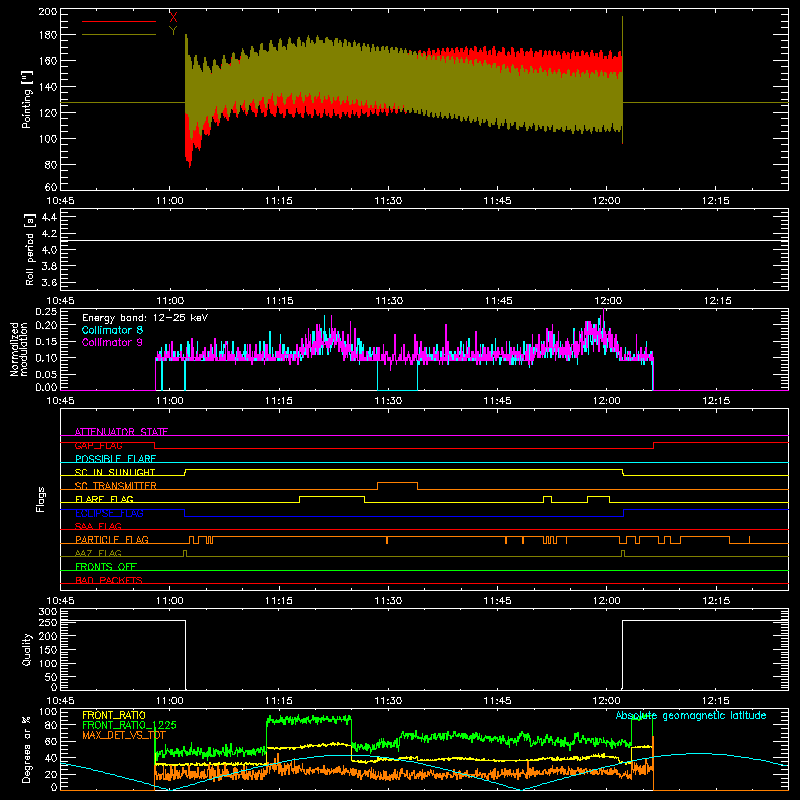Click the 0.25 tick on modulation axis
Viewport: 800px width, 800px height.
[46, 311]
